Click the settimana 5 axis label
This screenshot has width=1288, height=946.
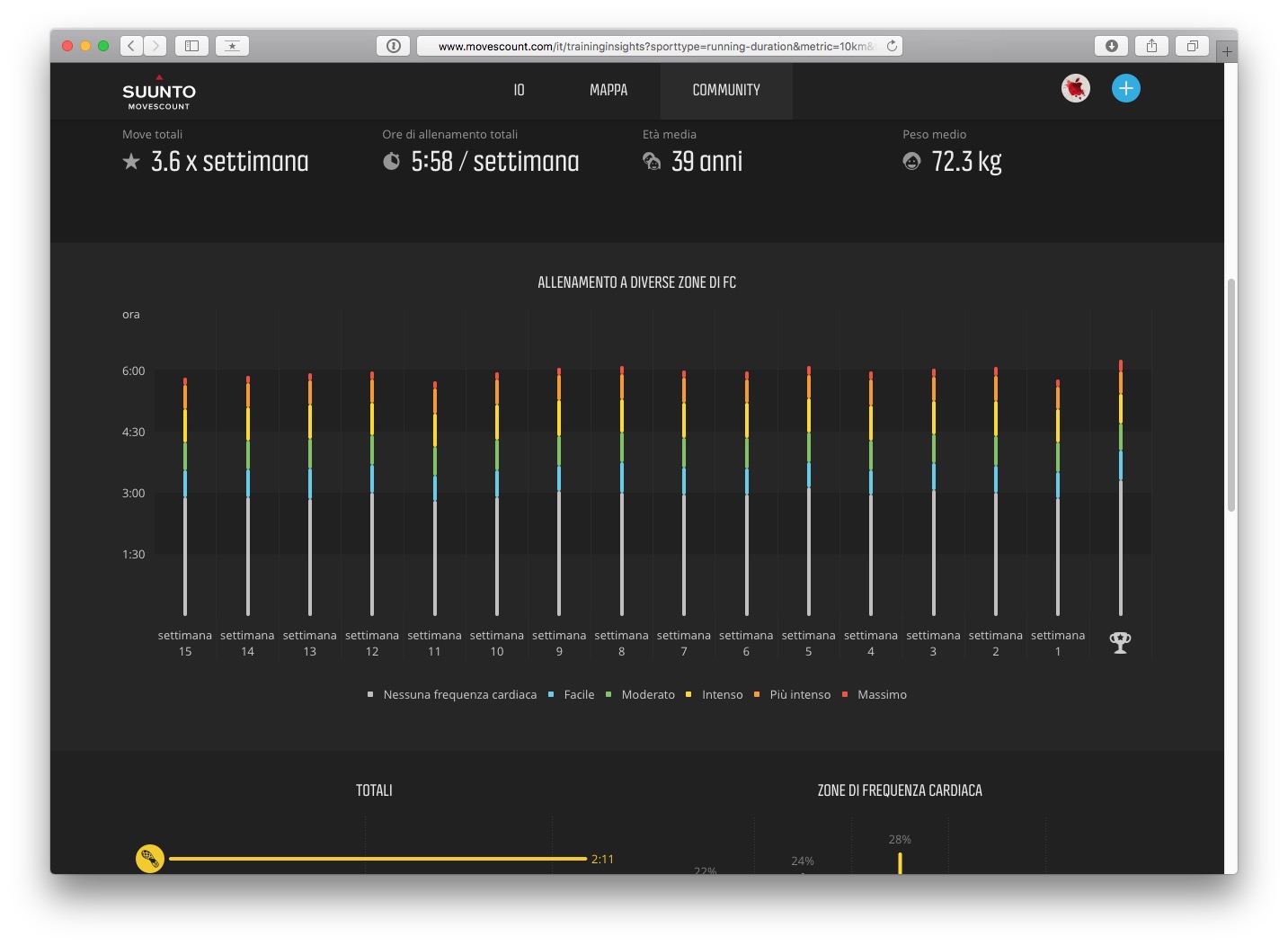coord(808,643)
